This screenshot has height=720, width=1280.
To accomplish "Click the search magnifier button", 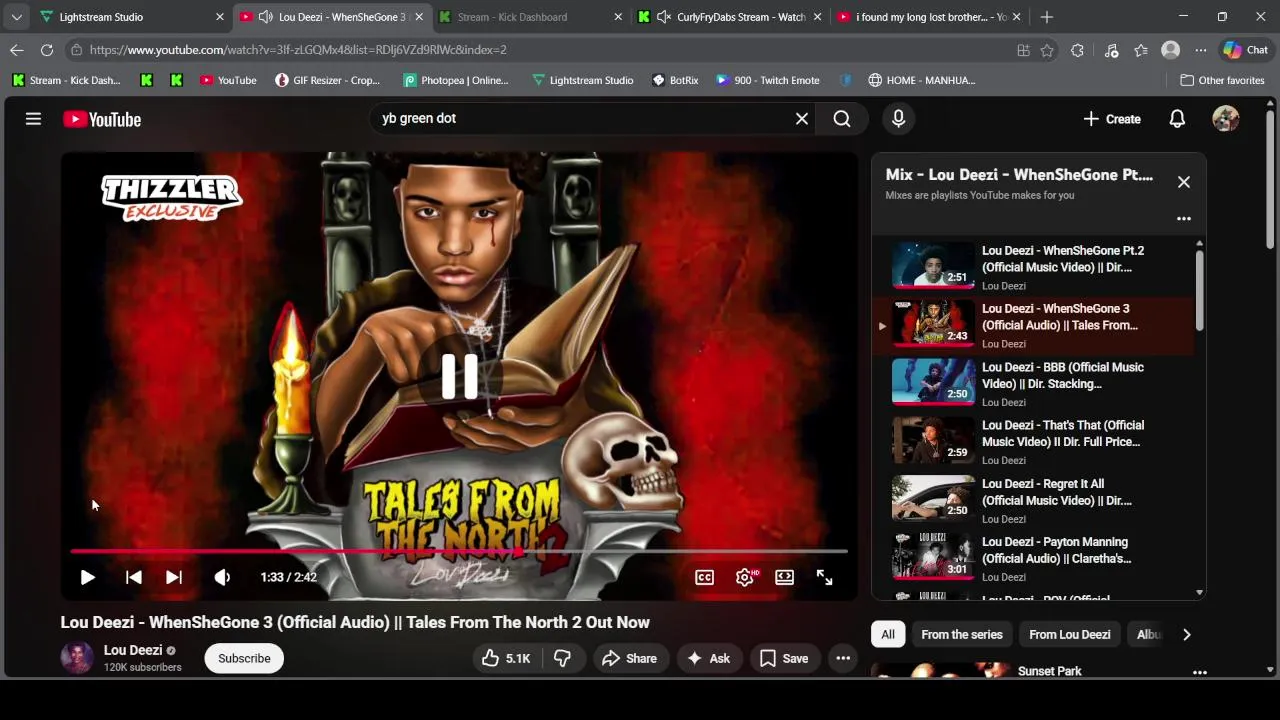I will (x=842, y=119).
